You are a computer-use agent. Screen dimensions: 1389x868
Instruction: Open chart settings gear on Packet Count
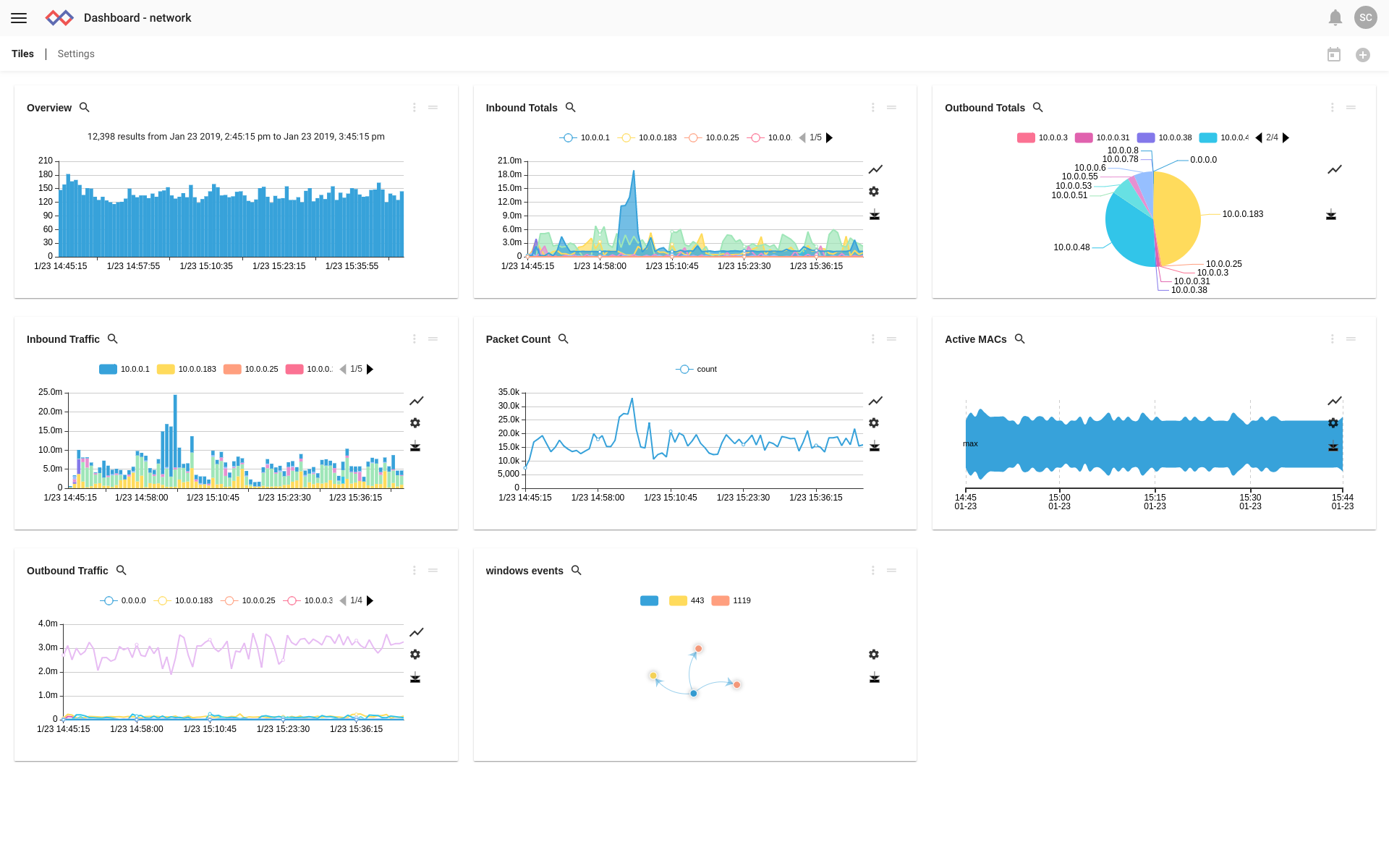click(874, 423)
